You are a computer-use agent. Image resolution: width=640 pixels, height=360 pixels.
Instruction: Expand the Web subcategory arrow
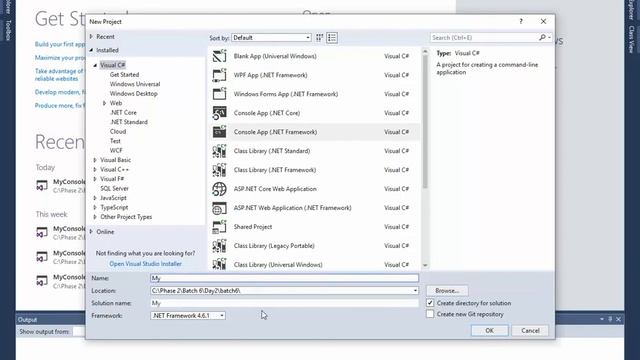(104, 103)
